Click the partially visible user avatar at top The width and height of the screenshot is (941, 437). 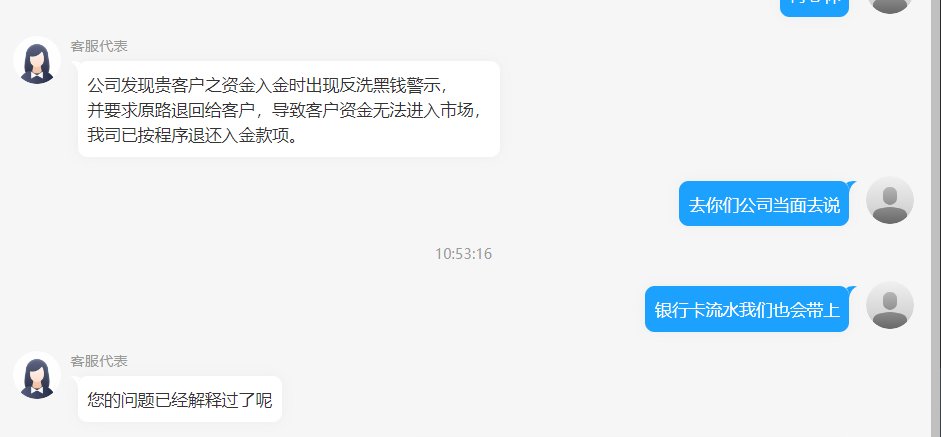(890, 6)
